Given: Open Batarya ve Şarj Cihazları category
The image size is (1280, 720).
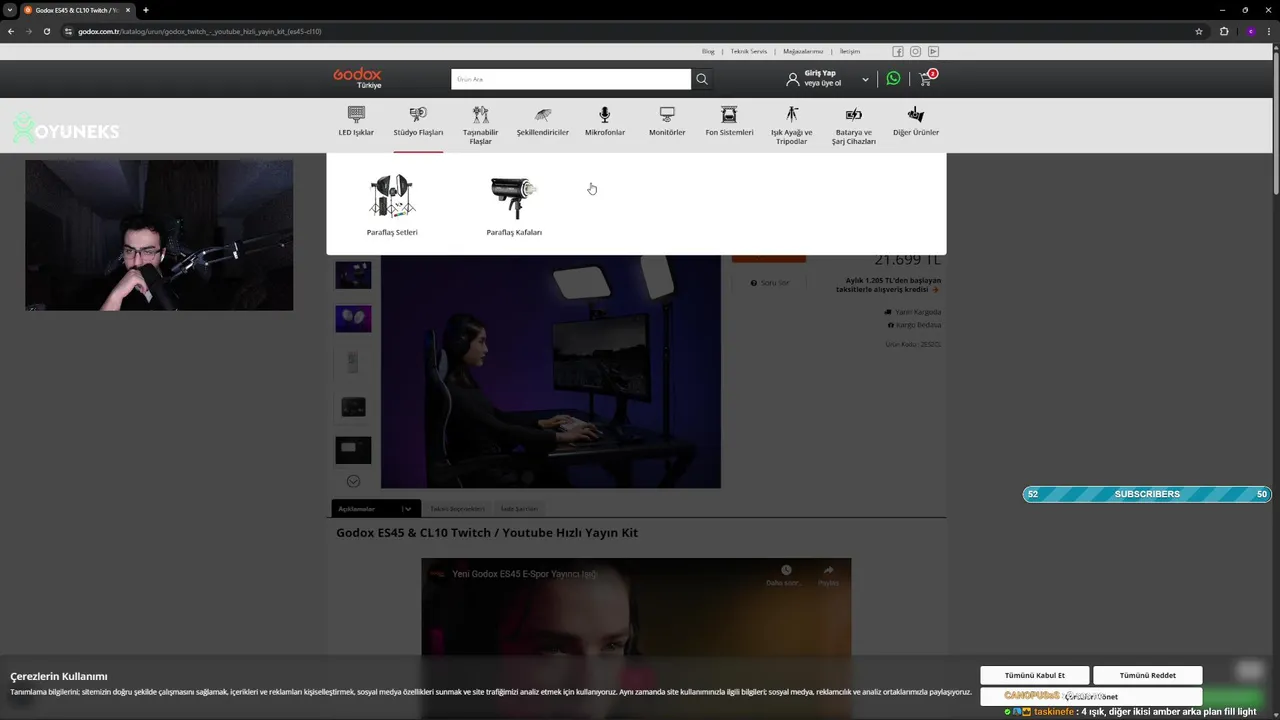Looking at the screenshot, I should pyautogui.click(x=854, y=125).
